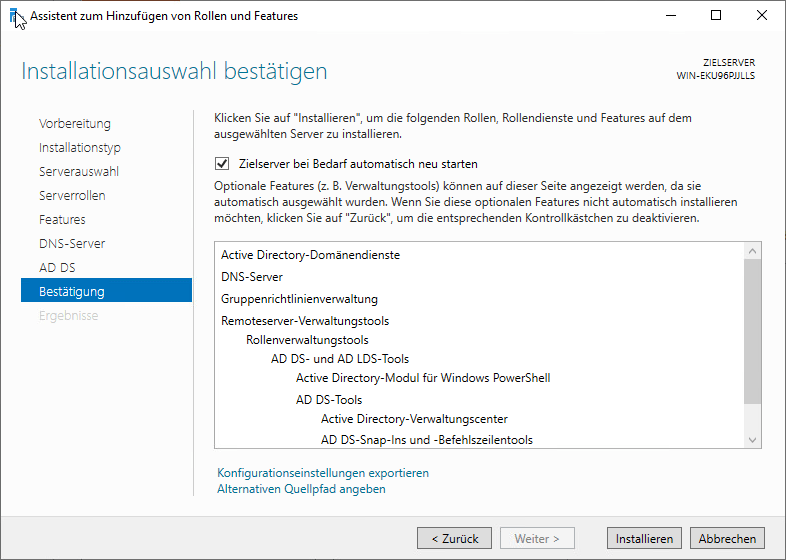Viewport: 786px width, 560px height.
Task: Select Features step in sidebar
Action: [x=62, y=220]
